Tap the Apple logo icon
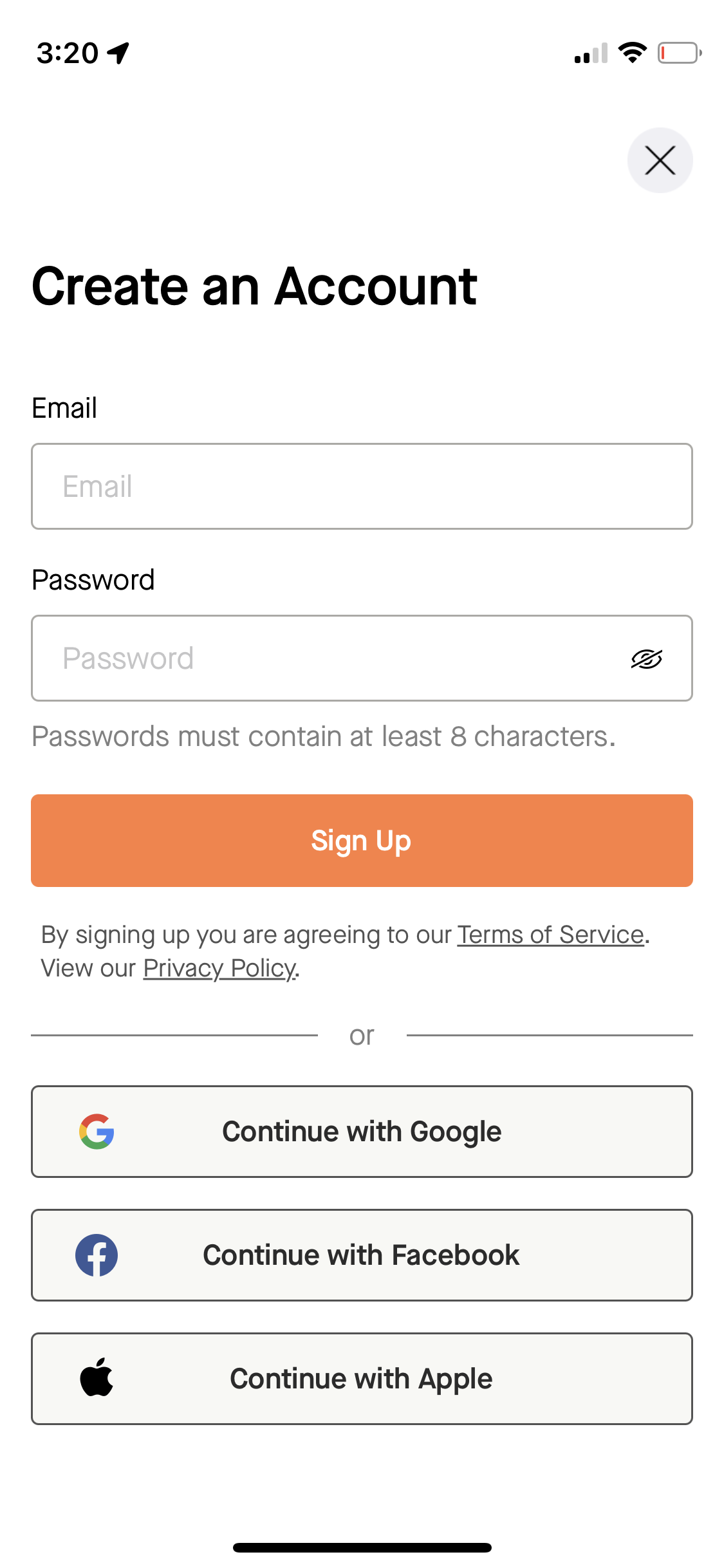The image size is (724, 1568). click(97, 1378)
